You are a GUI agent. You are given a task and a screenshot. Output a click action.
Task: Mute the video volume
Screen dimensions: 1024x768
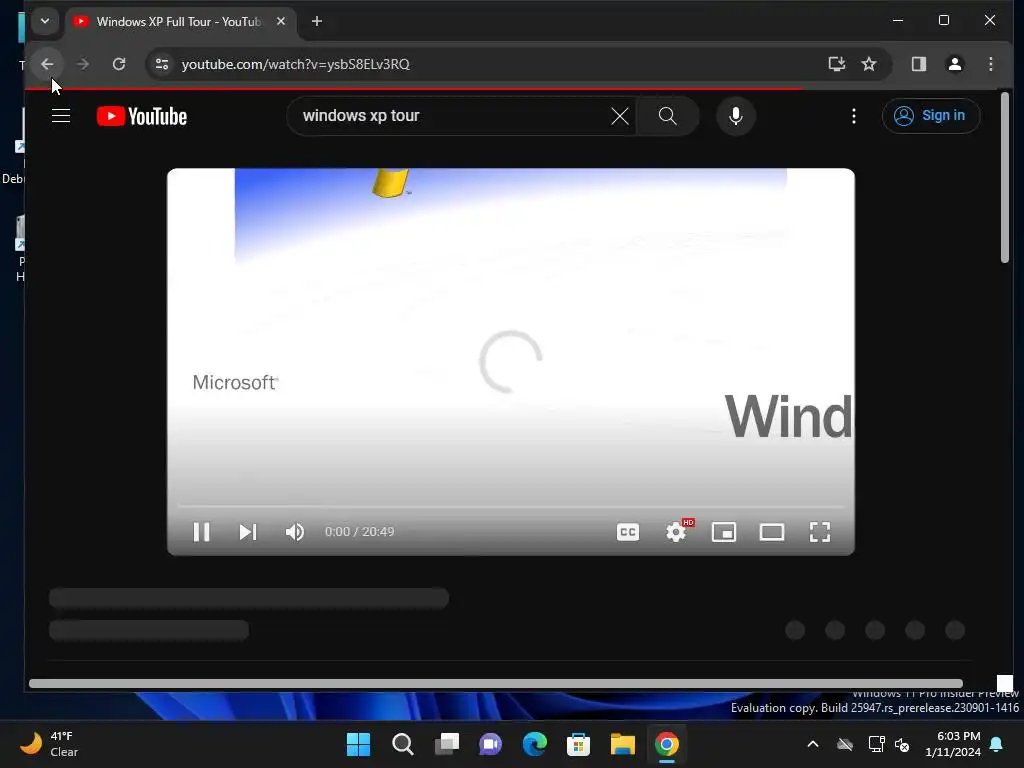pyautogui.click(x=295, y=532)
